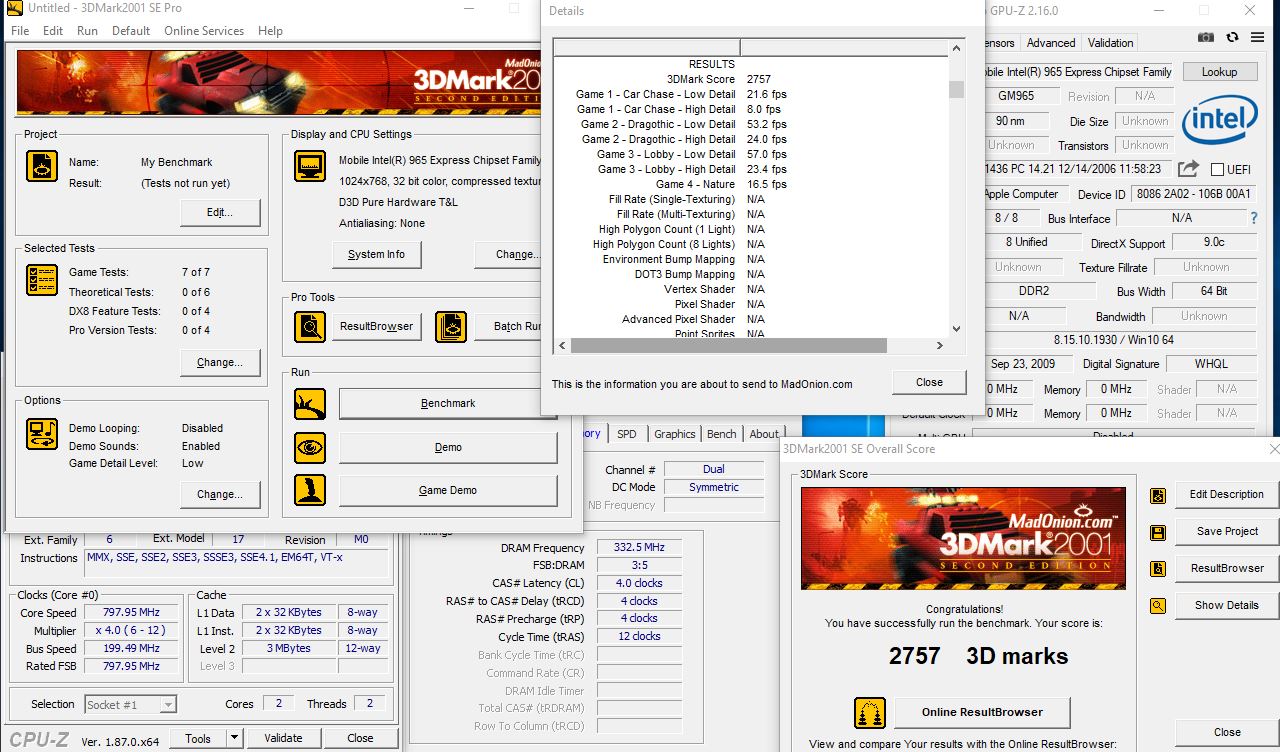Click the Details vertical scrollbar up arrow
The width and height of the screenshot is (1280, 752).
957,48
